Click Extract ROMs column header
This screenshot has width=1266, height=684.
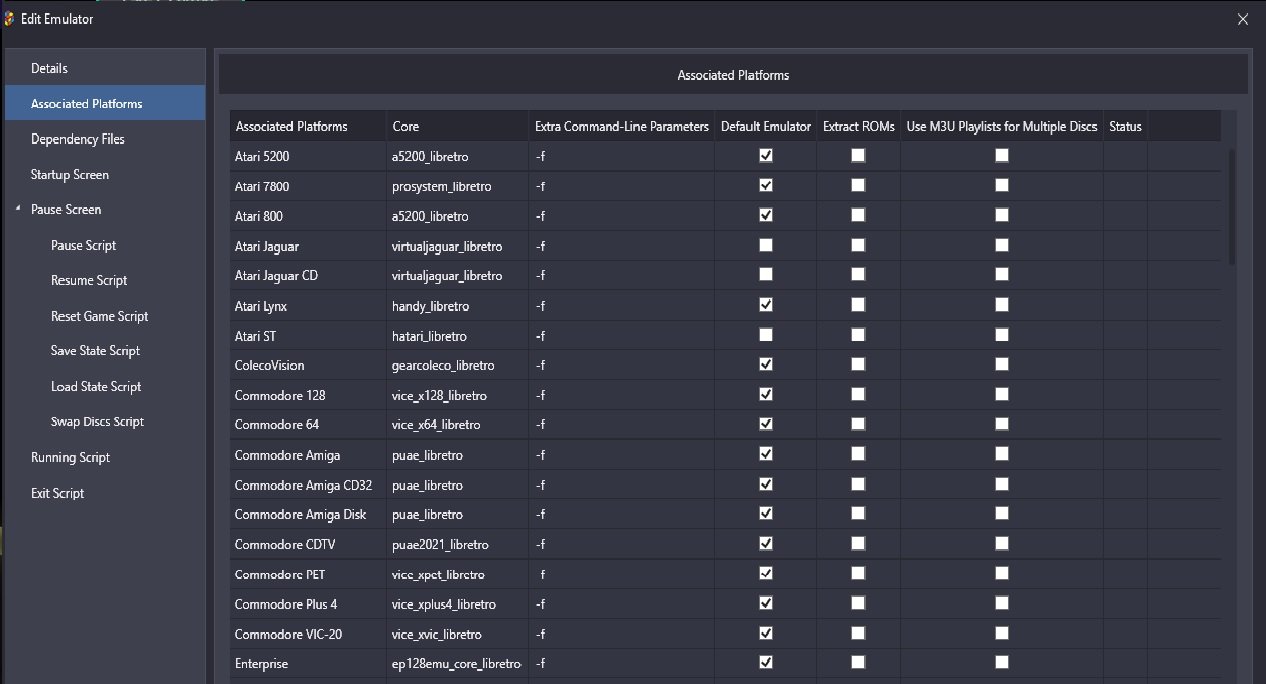point(859,126)
